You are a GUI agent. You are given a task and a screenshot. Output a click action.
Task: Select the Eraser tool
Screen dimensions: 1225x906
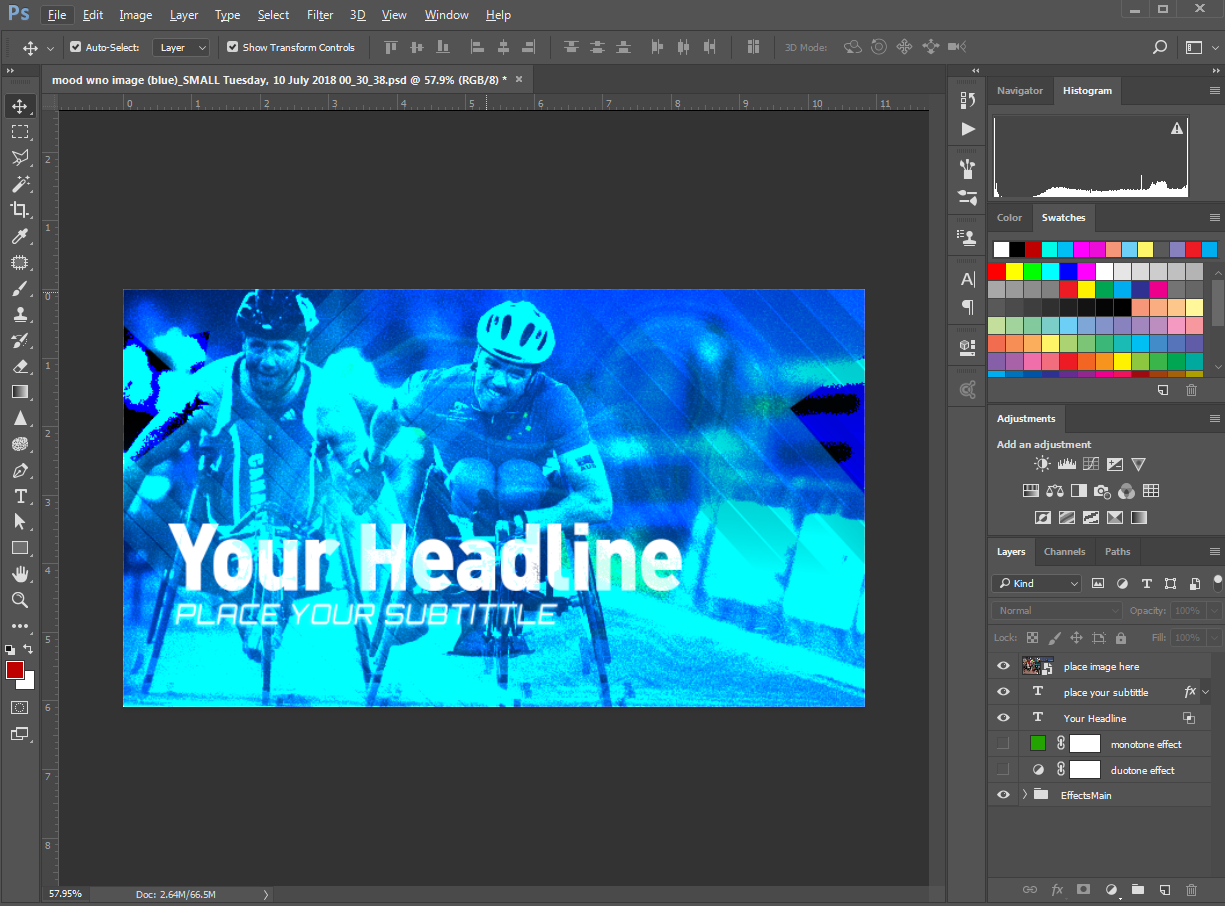[x=20, y=366]
